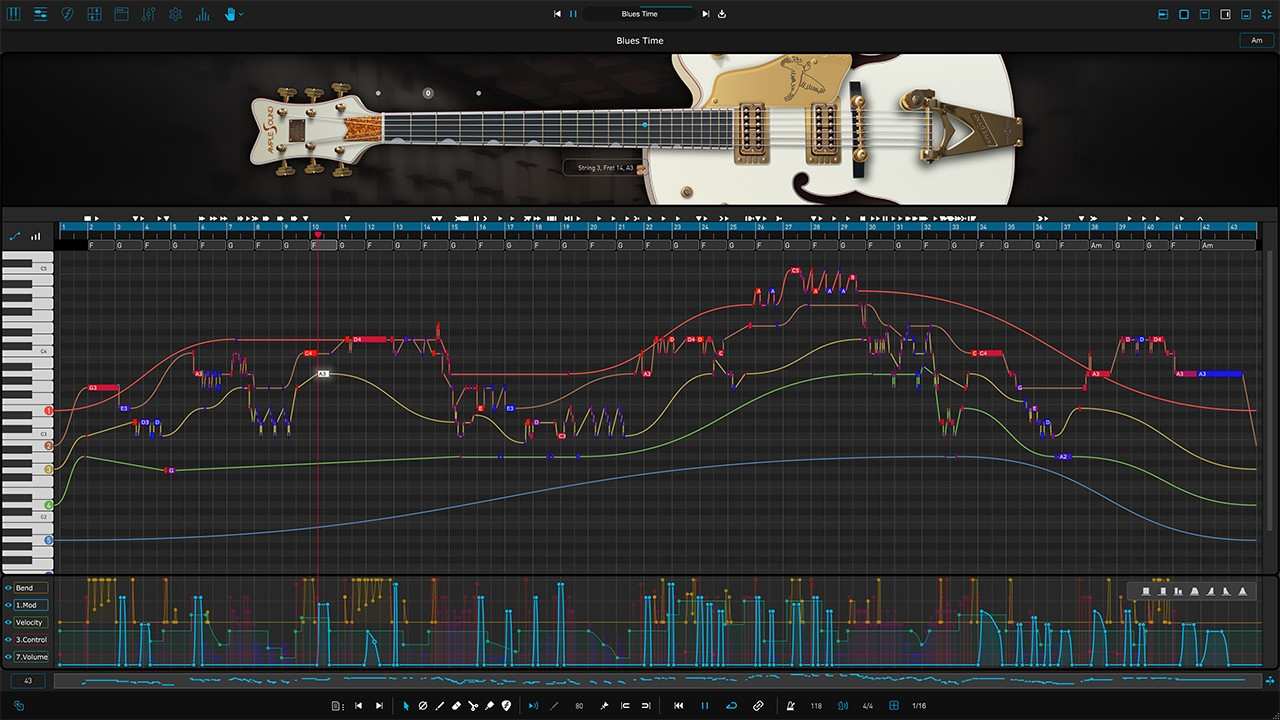Viewport: 1280px width, 720px height.
Task: Switch to the Velocity lane tab
Action: coord(28,622)
